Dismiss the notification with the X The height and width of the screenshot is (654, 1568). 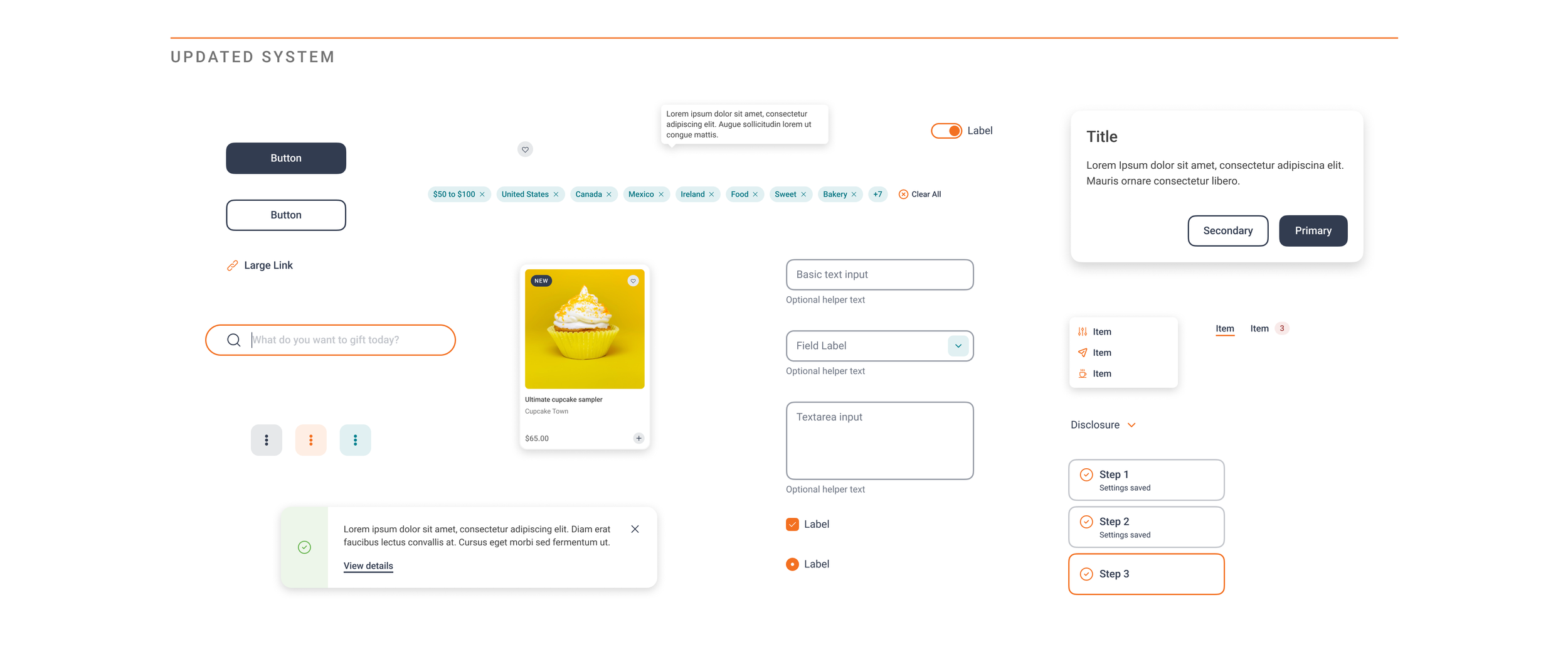[x=635, y=529]
